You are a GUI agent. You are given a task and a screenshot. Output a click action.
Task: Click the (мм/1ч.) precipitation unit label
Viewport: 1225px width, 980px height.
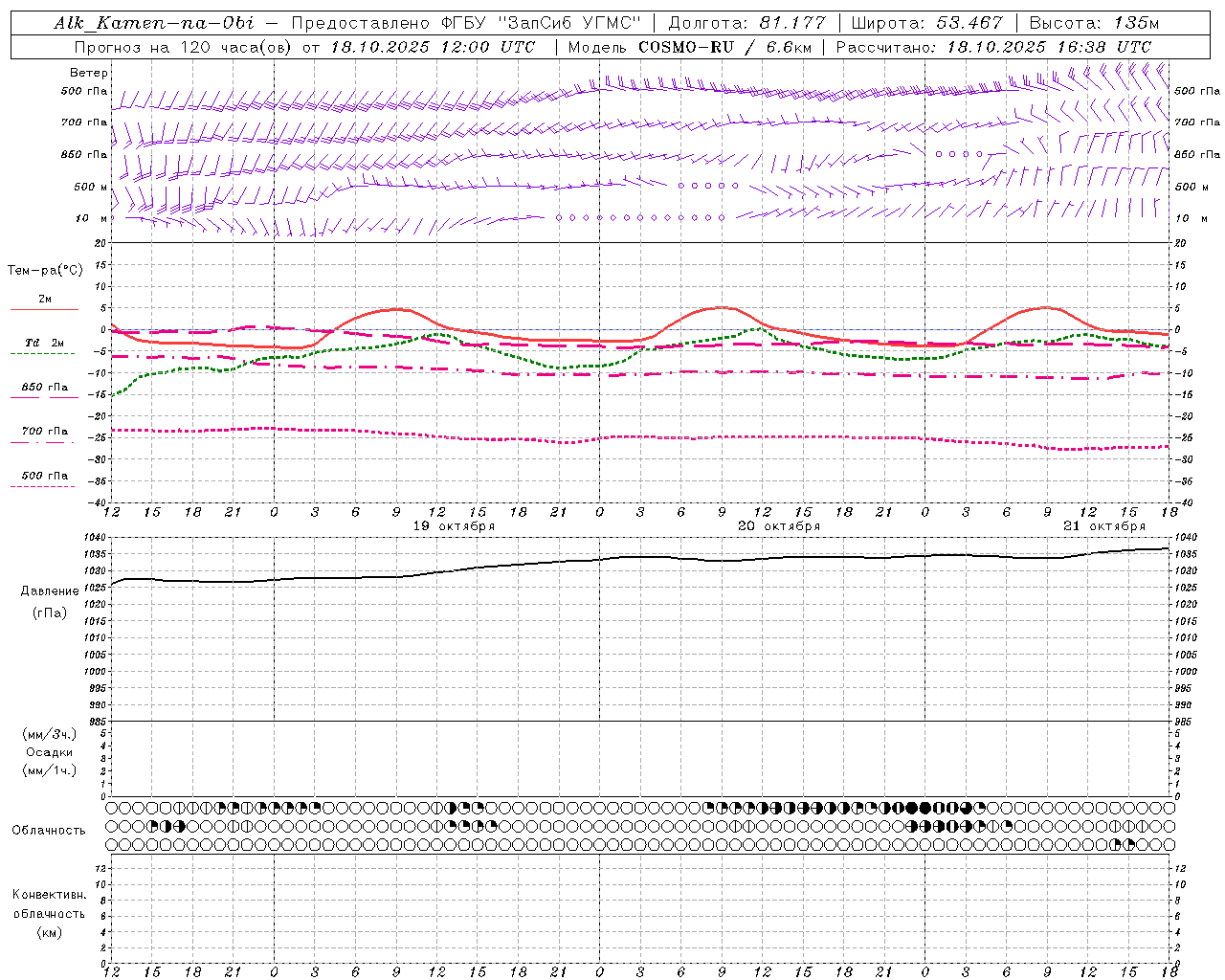coord(50,770)
